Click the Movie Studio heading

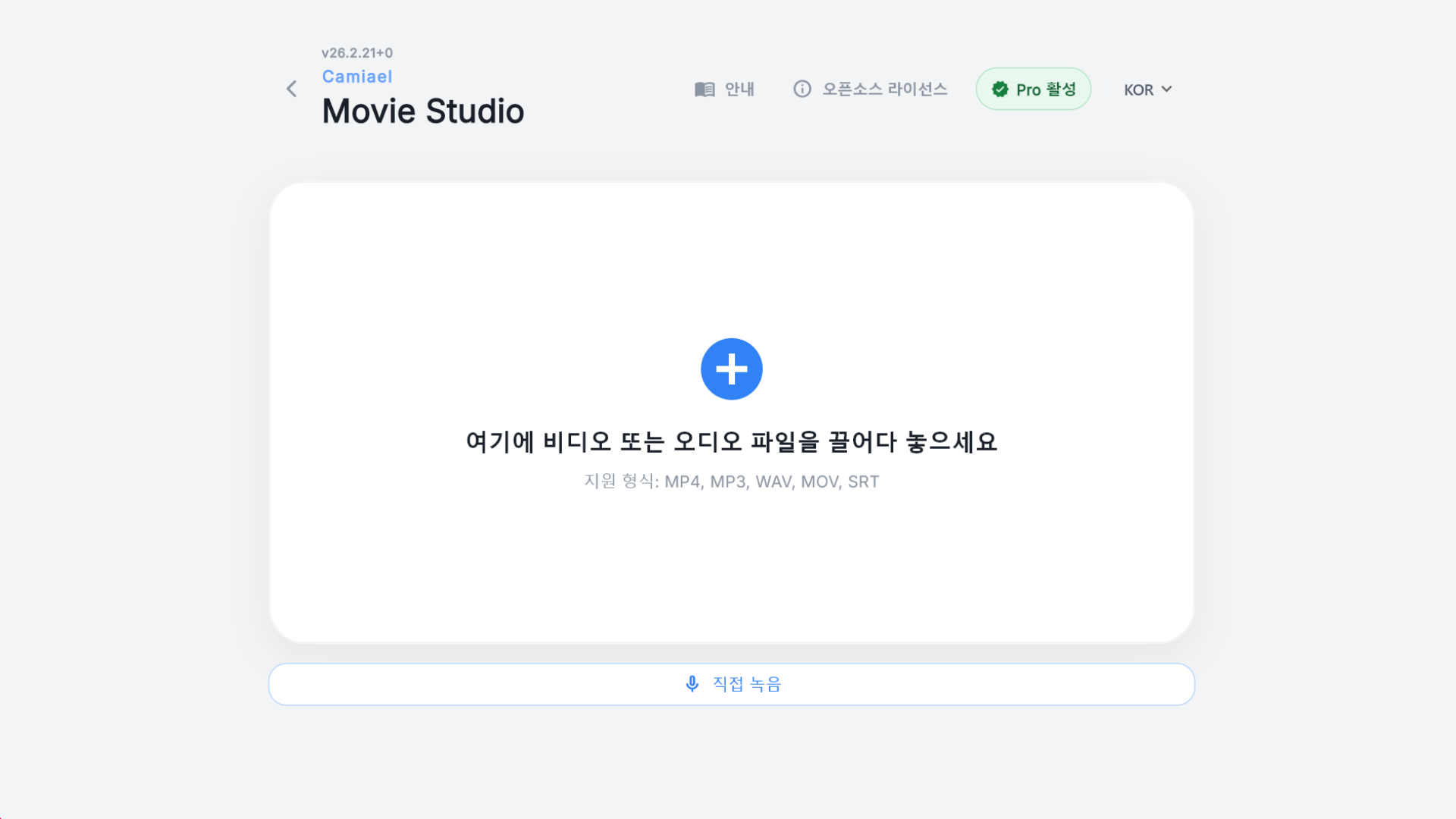[423, 111]
